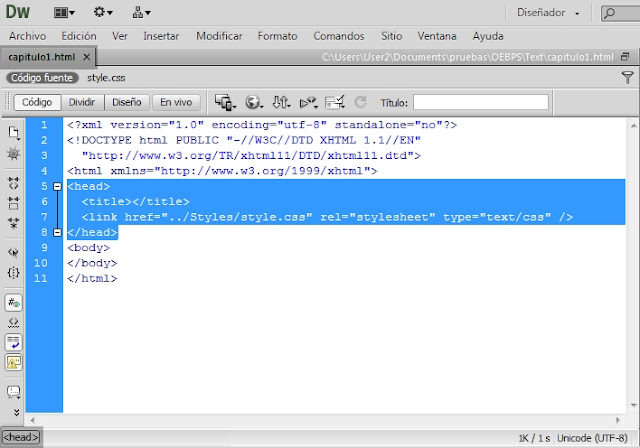Open the Ver menu
Screen dimensions: 640x448
(x=120, y=36)
